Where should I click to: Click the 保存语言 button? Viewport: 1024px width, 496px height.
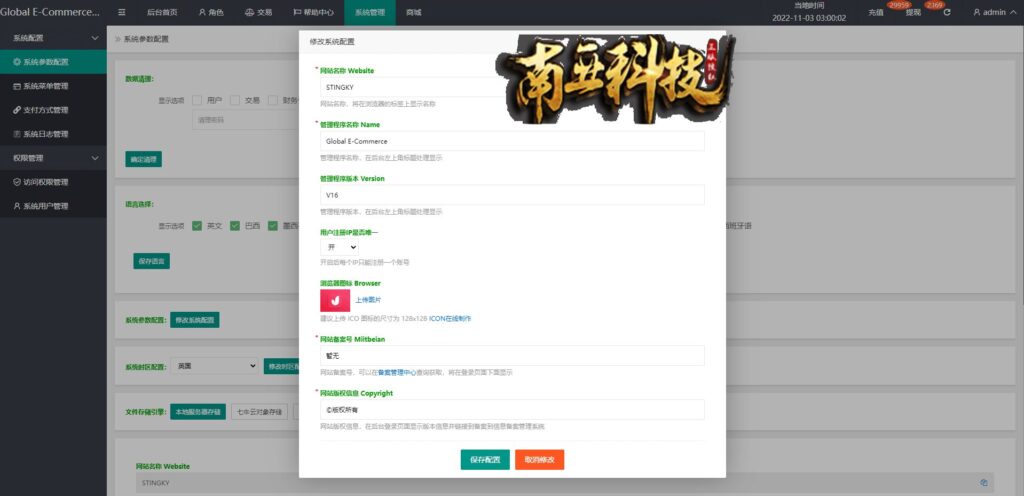[152, 261]
